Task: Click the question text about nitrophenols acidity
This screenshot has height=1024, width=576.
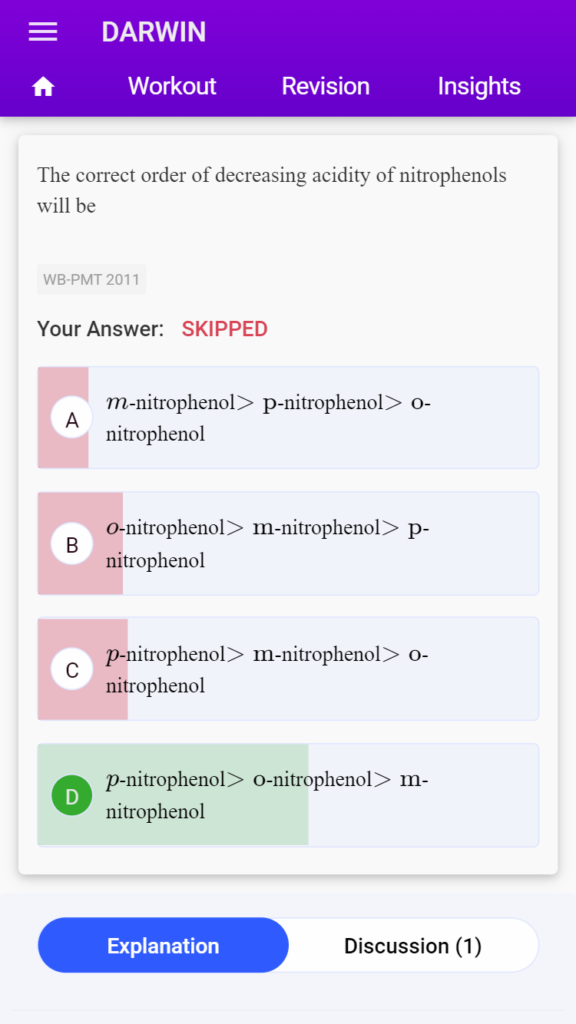Action: click(x=272, y=191)
